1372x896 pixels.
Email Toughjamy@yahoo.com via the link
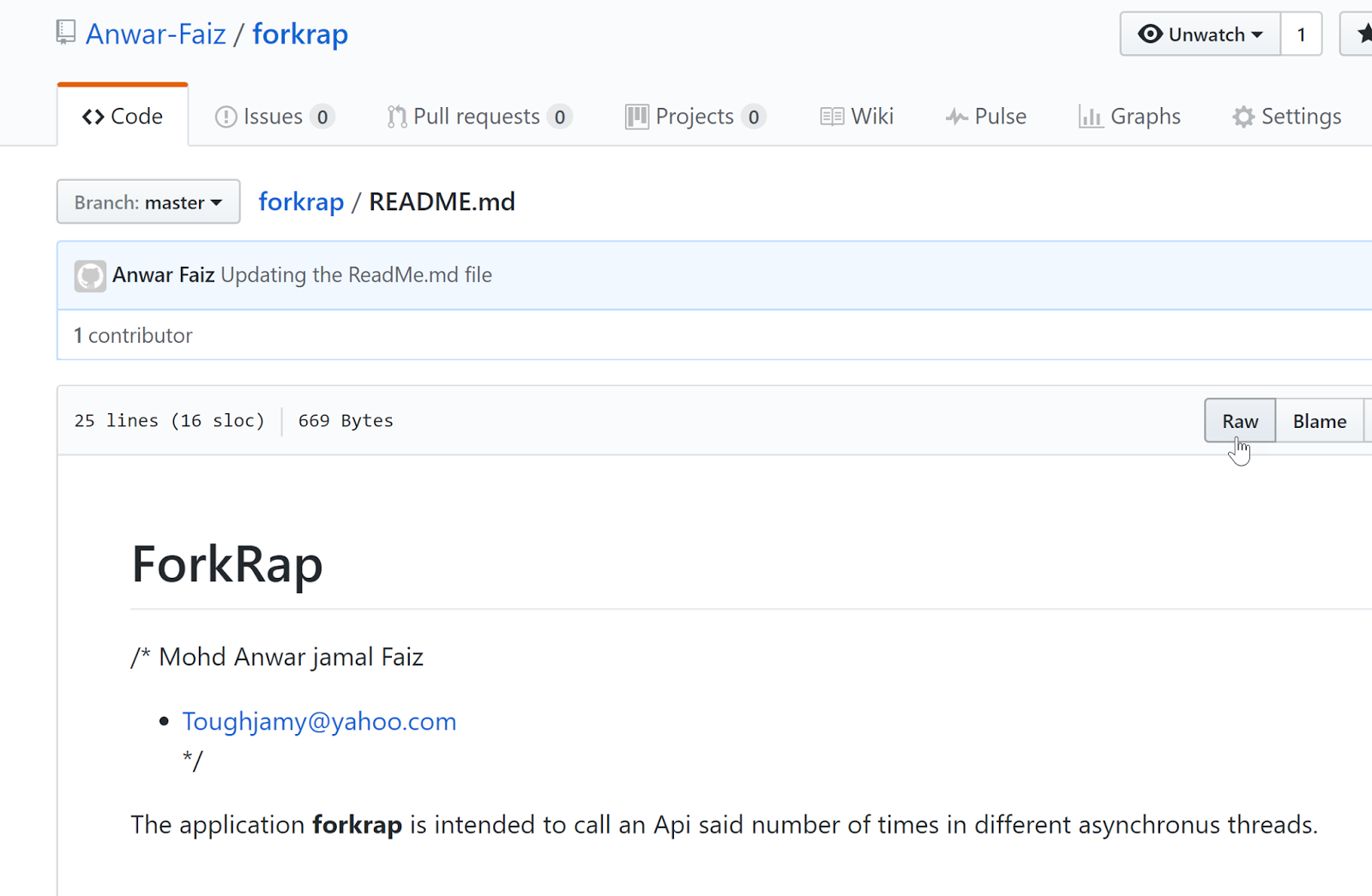(318, 721)
